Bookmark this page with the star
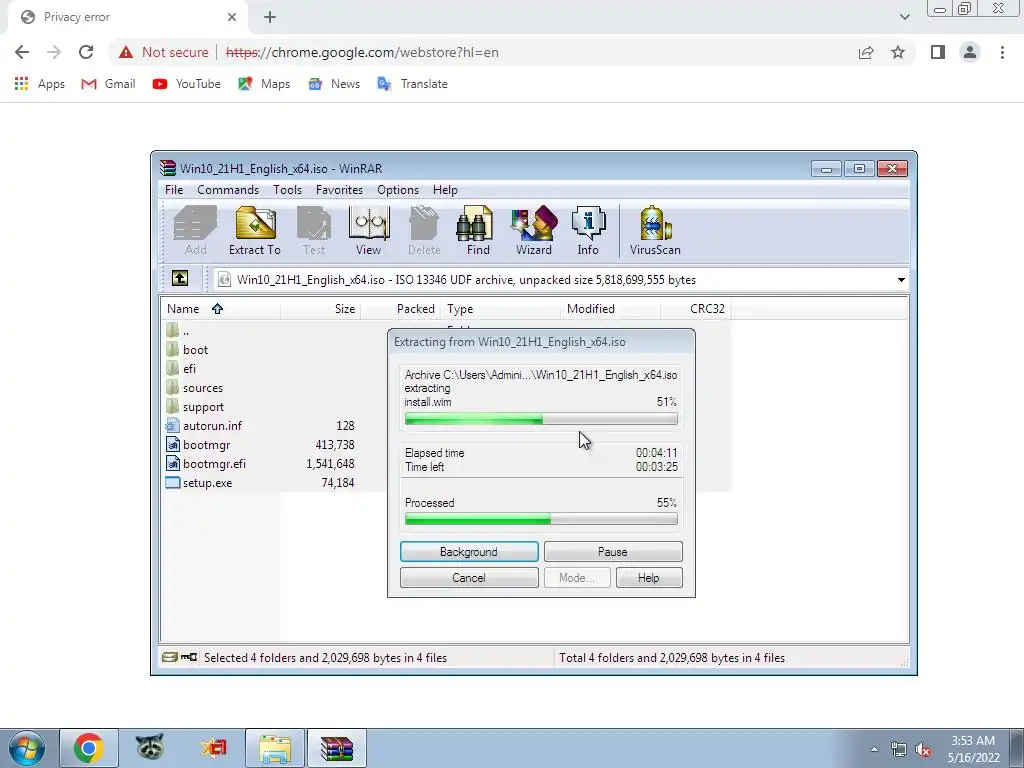The width and height of the screenshot is (1024, 768). (x=898, y=52)
